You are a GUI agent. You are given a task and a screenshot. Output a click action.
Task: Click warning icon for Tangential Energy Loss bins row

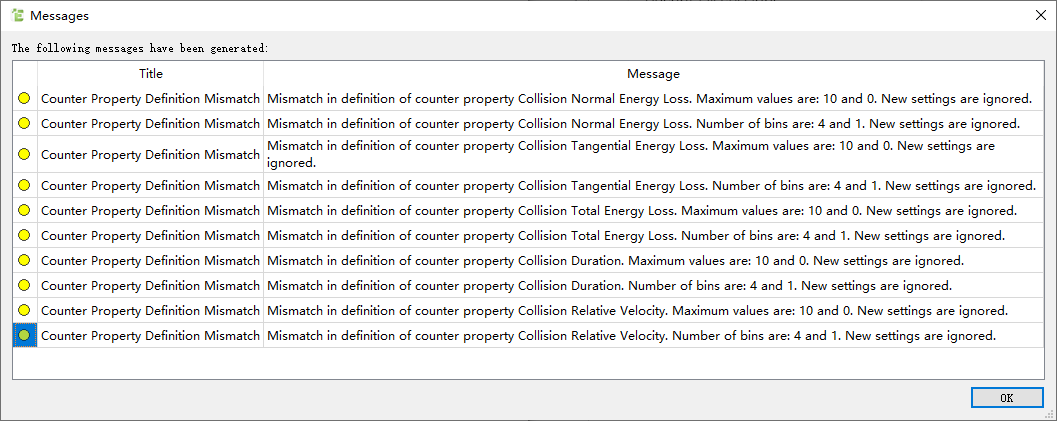(x=24, y=185)
